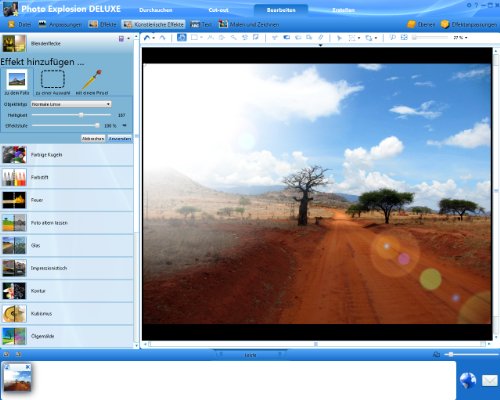
Task: Open the Text menu item
Action: pyautogui.click(x=201, y=24)
